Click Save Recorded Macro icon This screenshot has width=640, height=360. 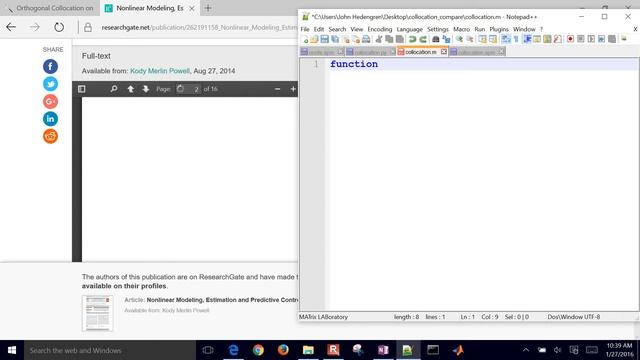[x=612, y=39]
